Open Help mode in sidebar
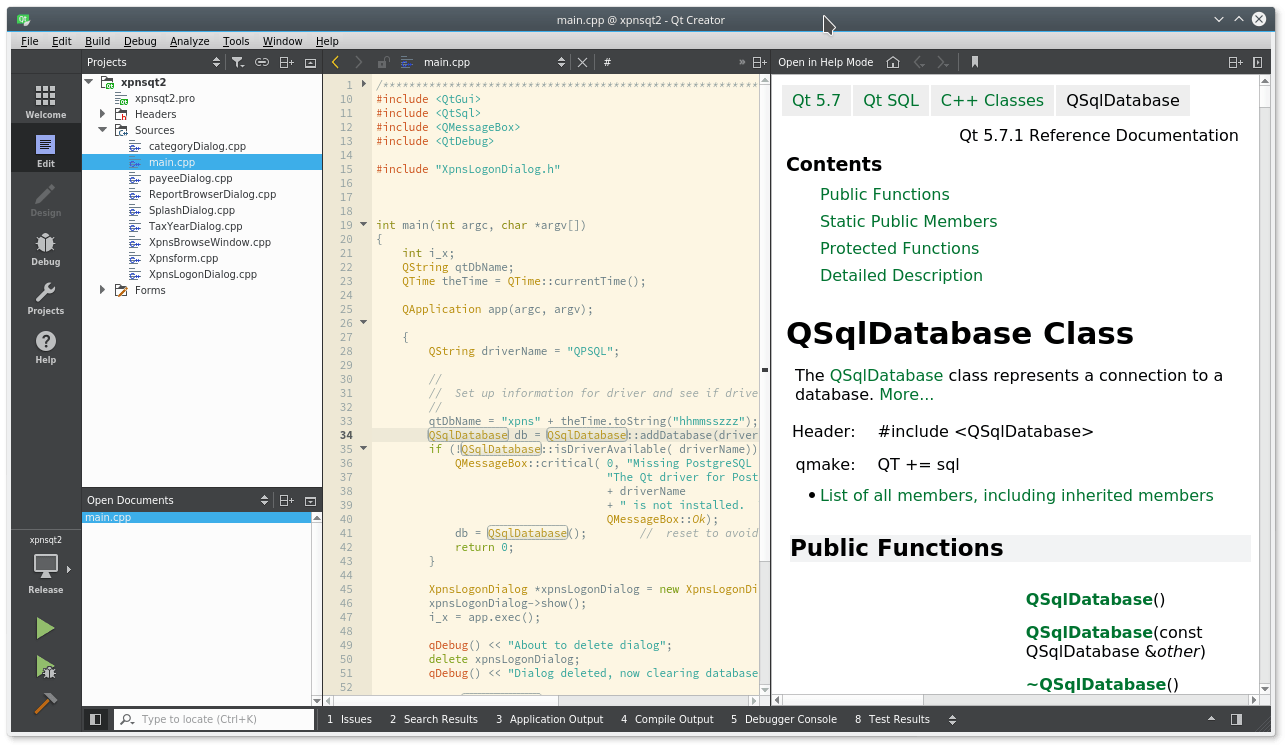1288x749 pixels. (x=46, y=347)
